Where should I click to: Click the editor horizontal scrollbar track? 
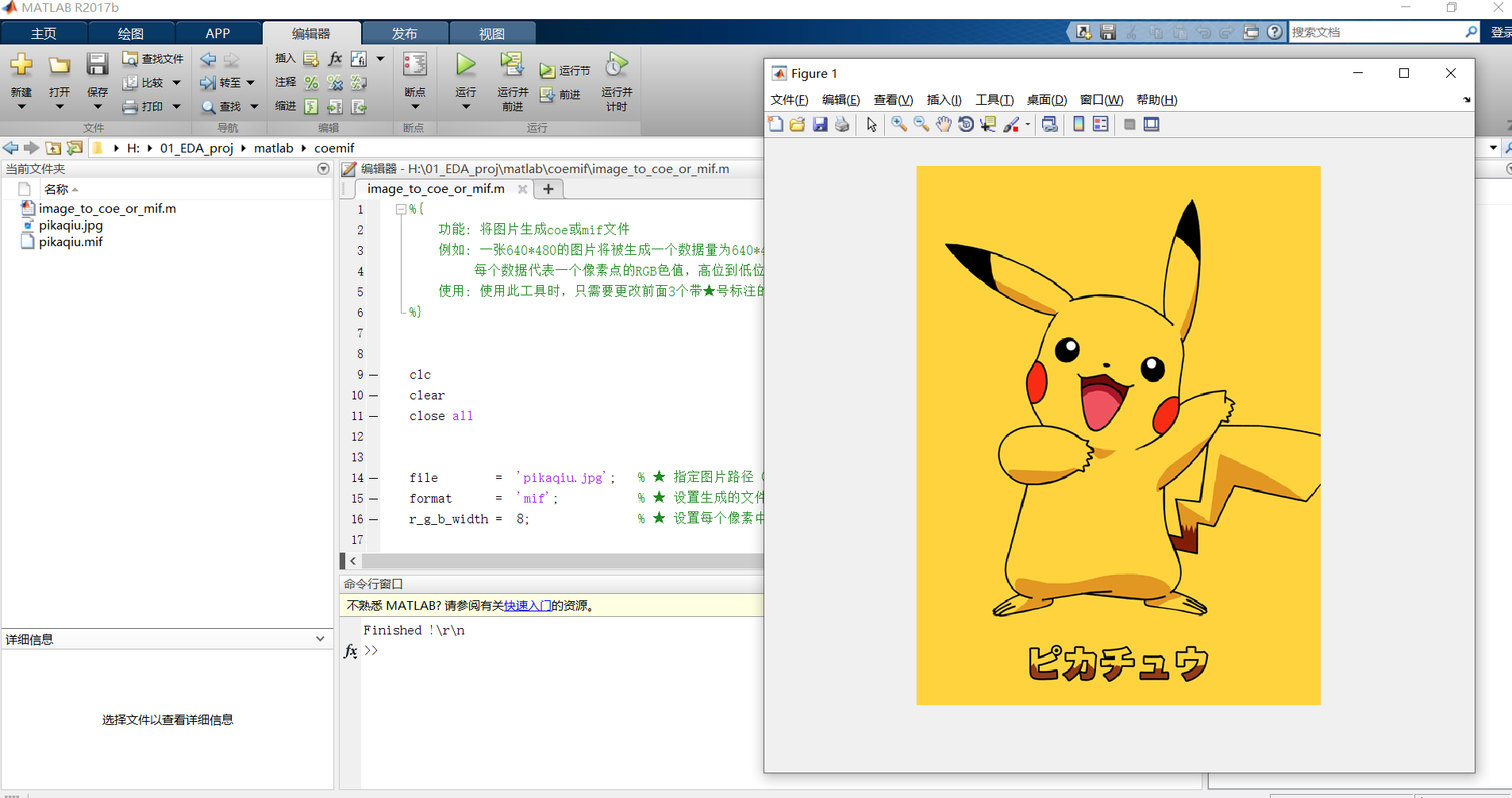pyautogui.click(x=556, y=561)
